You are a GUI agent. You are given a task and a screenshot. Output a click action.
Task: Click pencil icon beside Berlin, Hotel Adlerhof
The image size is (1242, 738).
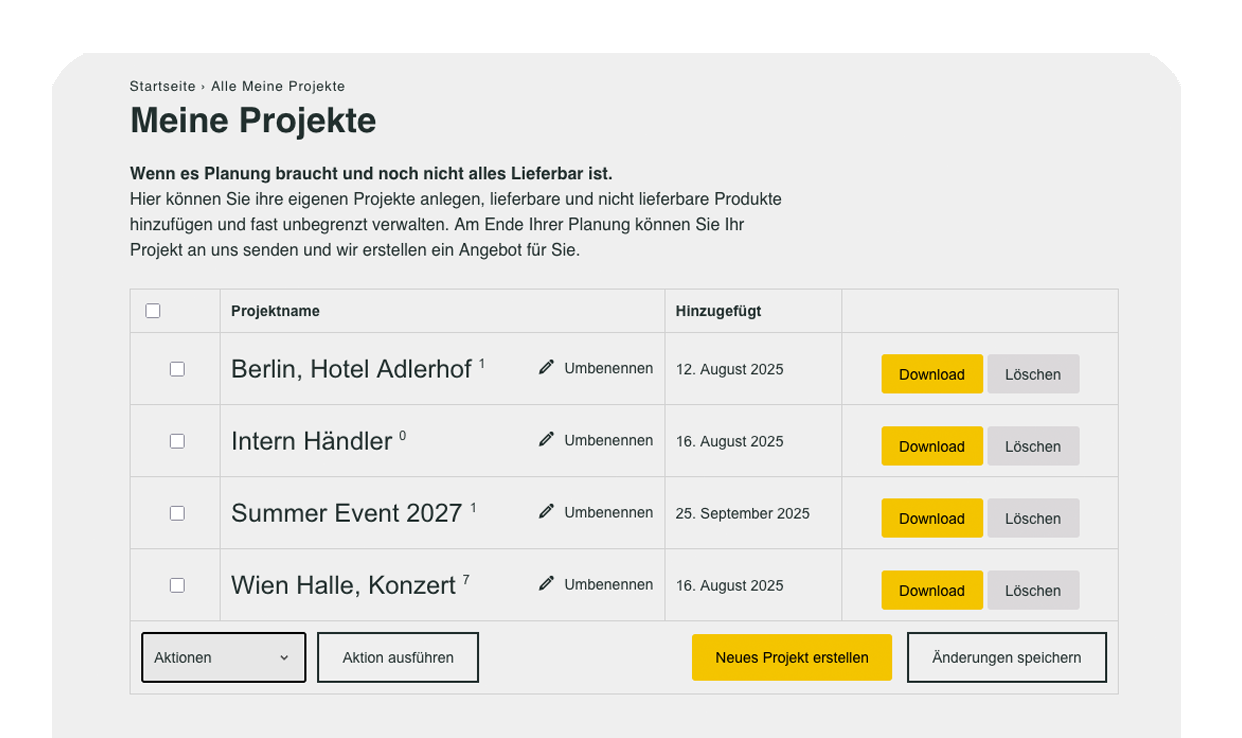click(546, 368)
